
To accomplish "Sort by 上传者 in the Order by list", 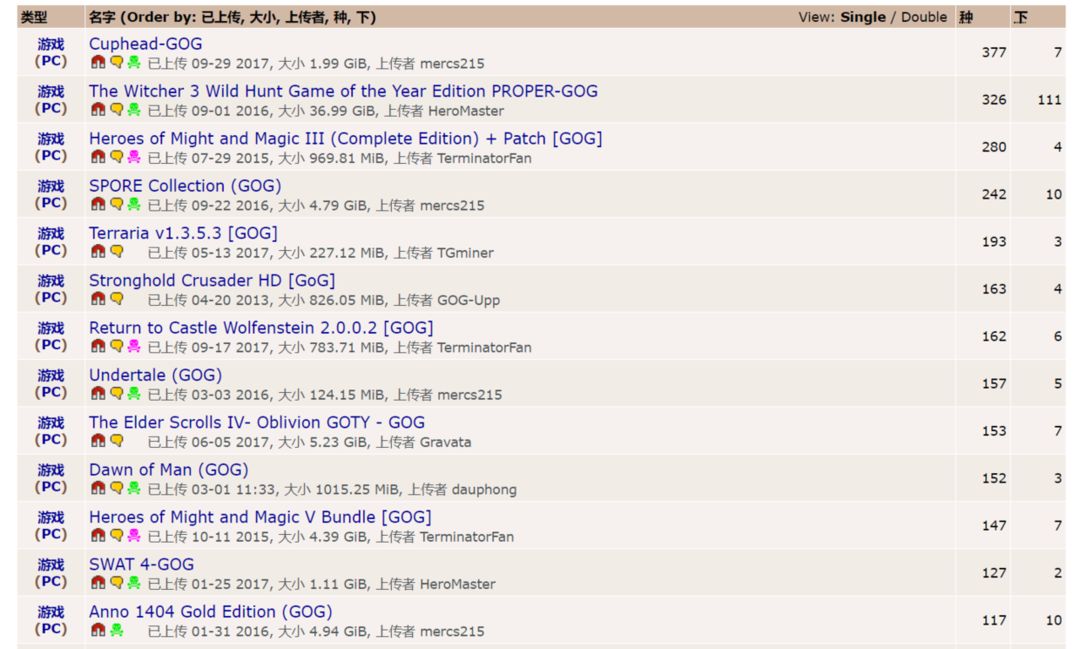I will coord(305,17).
